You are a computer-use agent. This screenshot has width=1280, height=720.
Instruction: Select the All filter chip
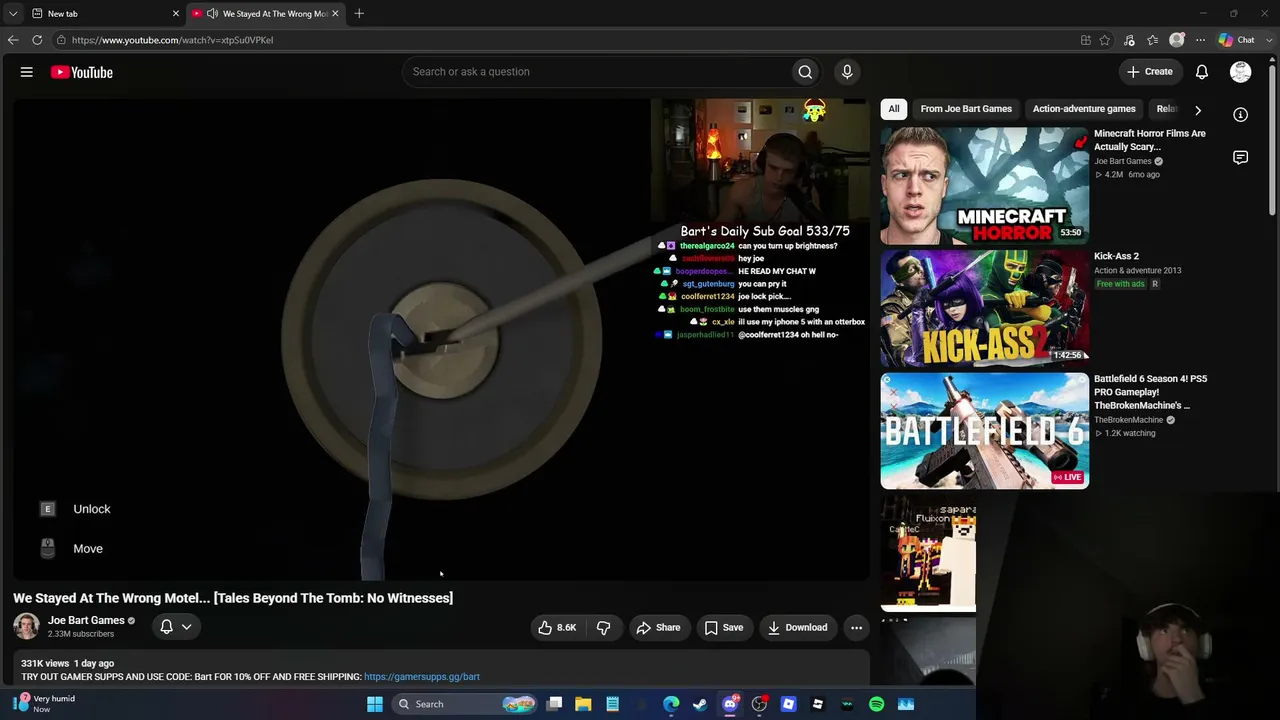pos(894,109)
